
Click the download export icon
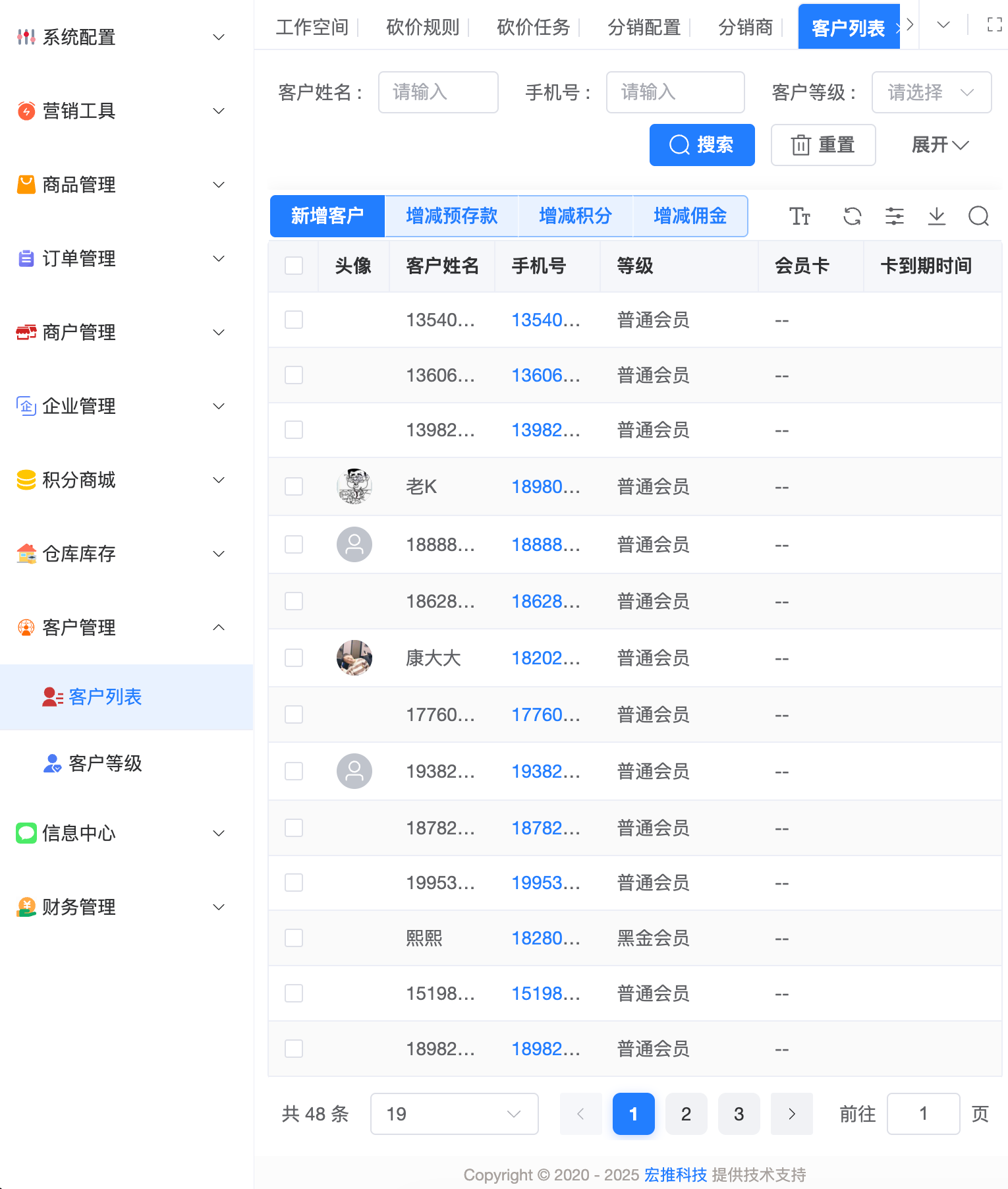point(937,216)
